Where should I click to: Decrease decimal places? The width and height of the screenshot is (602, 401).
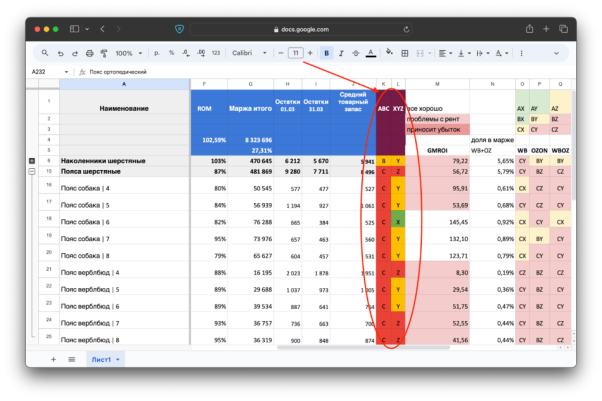186,53
